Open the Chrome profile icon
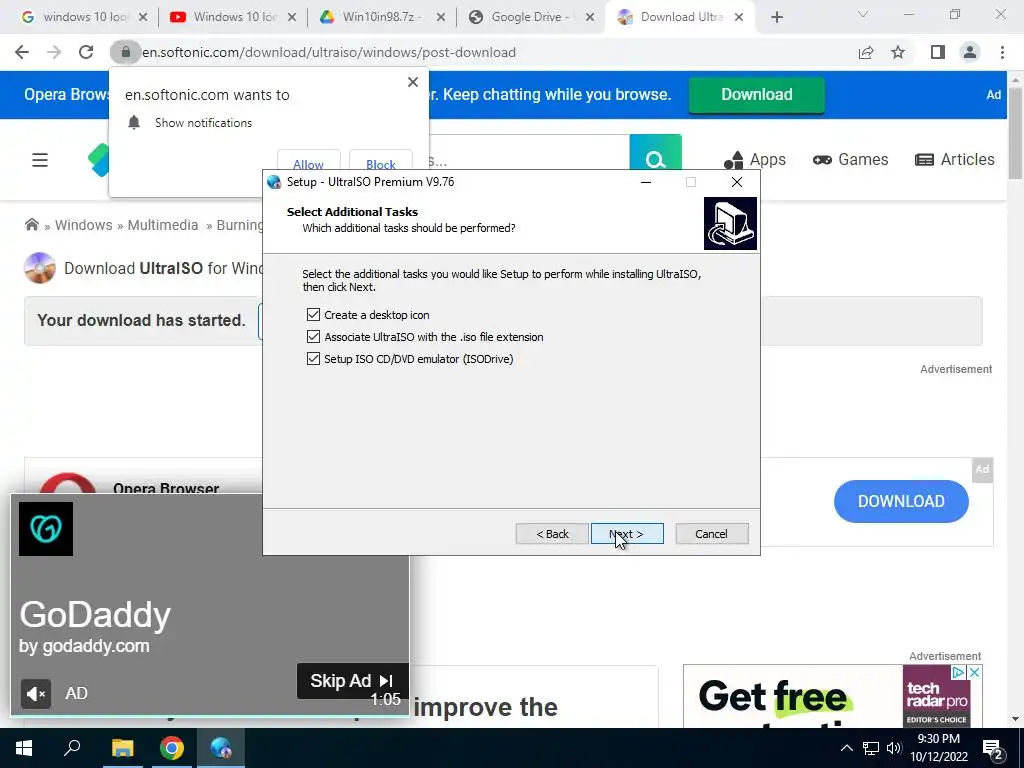 click(x=970, y=52)
